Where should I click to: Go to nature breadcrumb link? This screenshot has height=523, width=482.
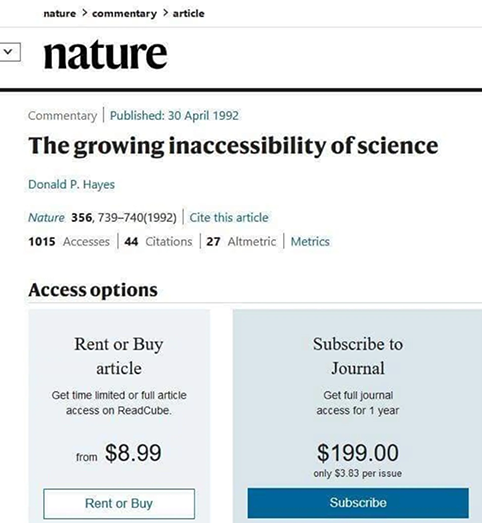[59, 13]
